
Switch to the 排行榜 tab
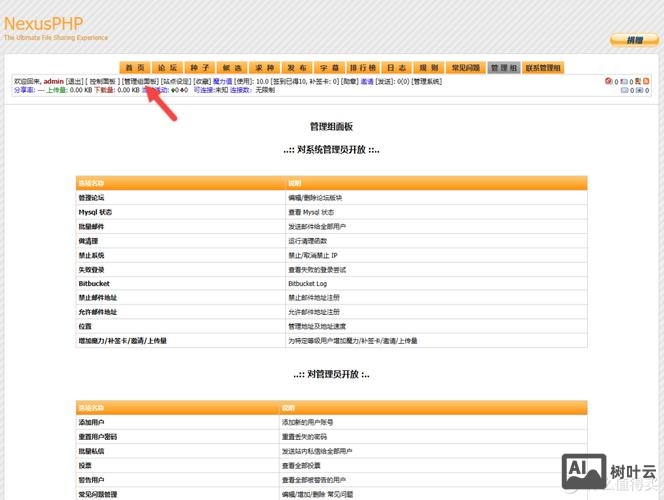[x=363, y=68]
